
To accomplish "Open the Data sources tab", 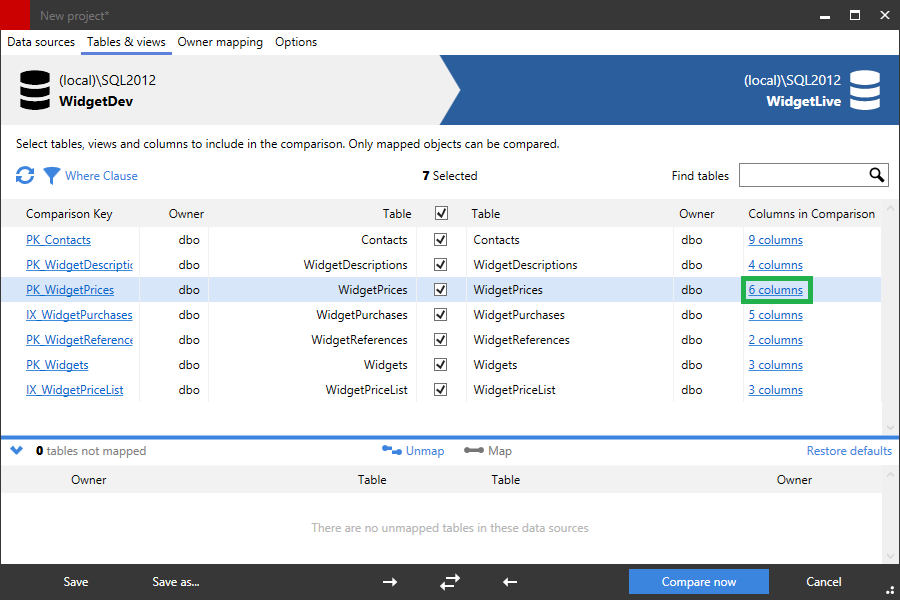I will pyautogui.click(x=40, y=42).
